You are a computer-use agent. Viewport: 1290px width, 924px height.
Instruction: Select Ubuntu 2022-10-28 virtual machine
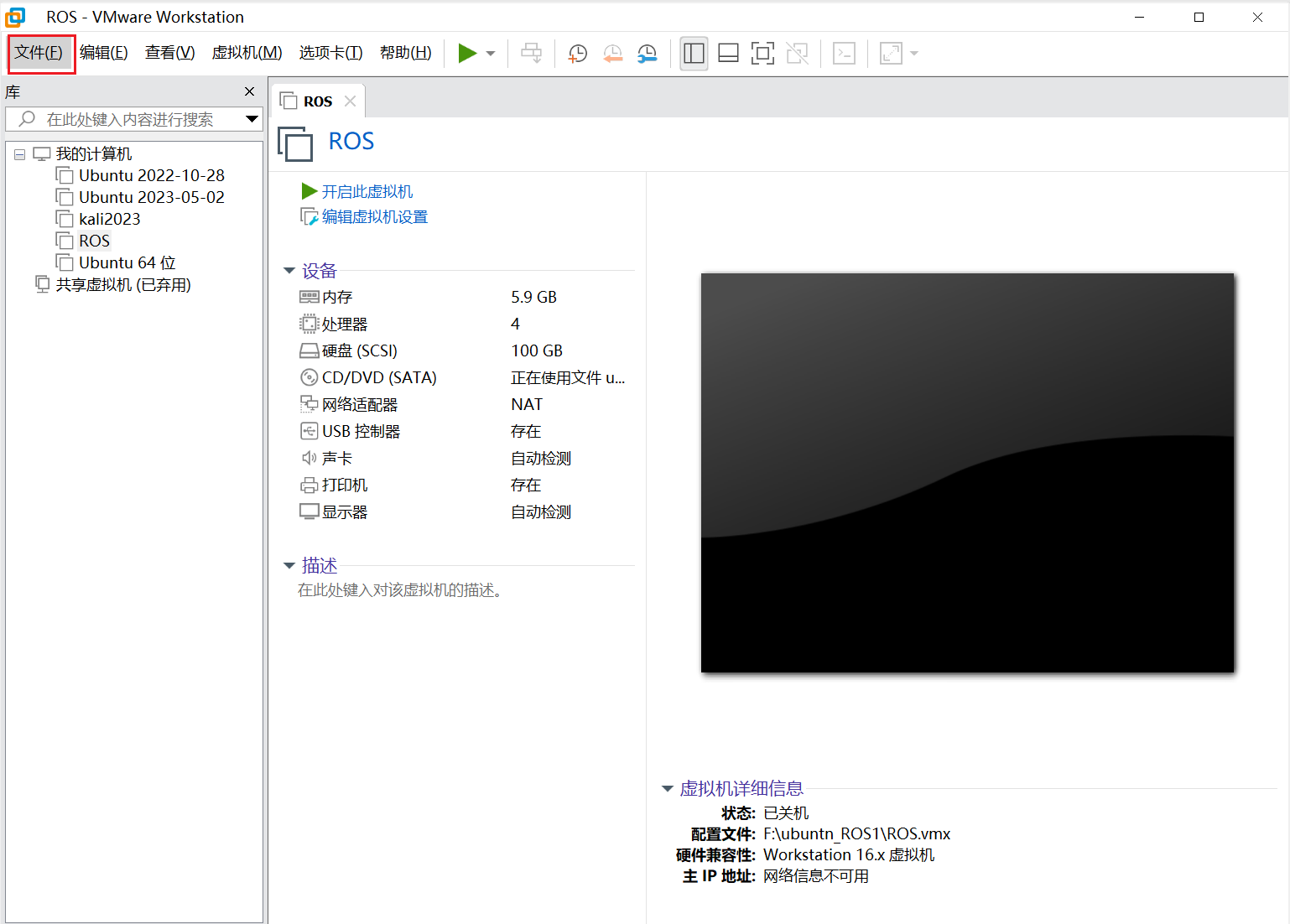click(152, 175)
